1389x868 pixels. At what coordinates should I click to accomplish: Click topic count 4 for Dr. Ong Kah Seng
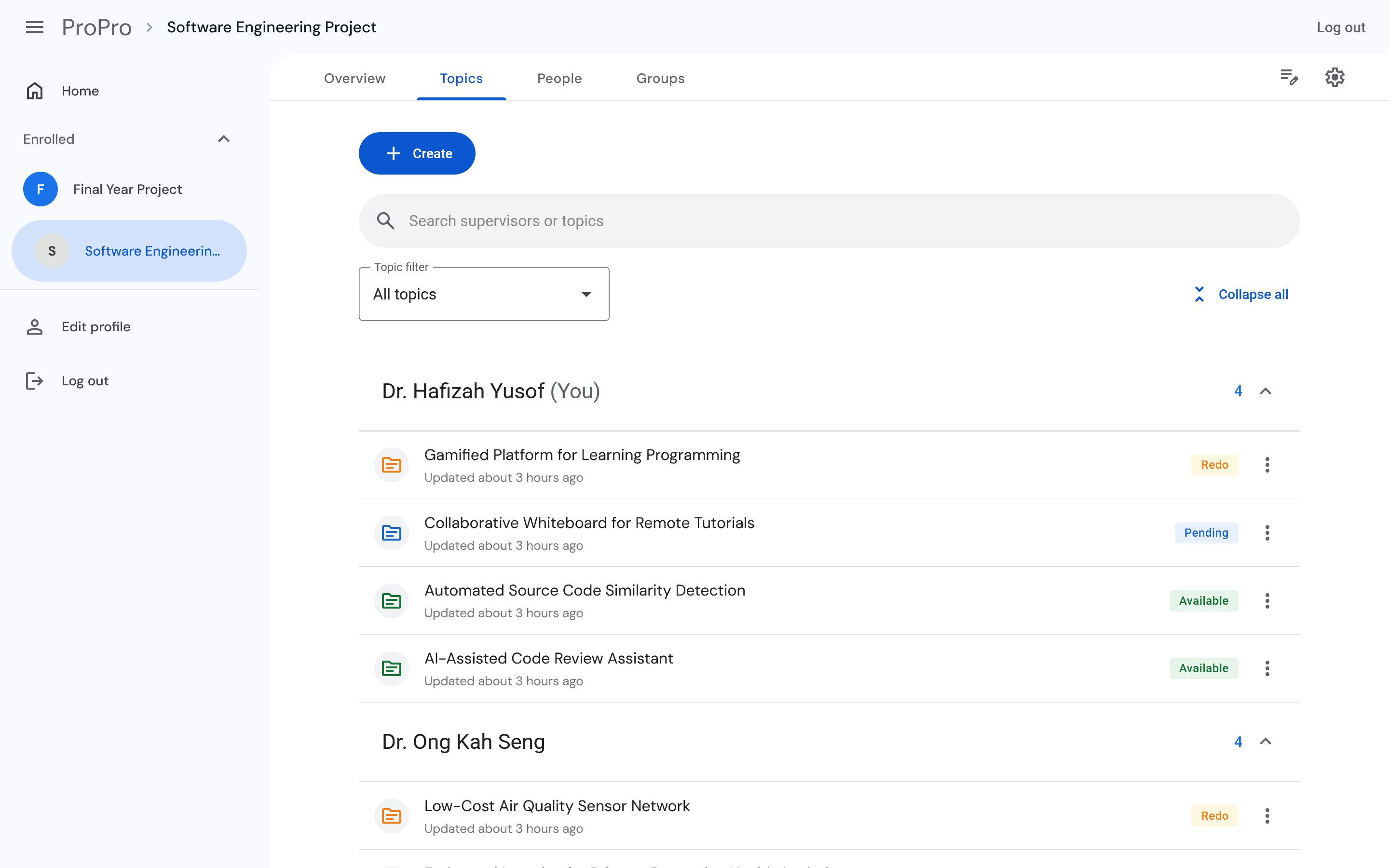pos(1238,742)
